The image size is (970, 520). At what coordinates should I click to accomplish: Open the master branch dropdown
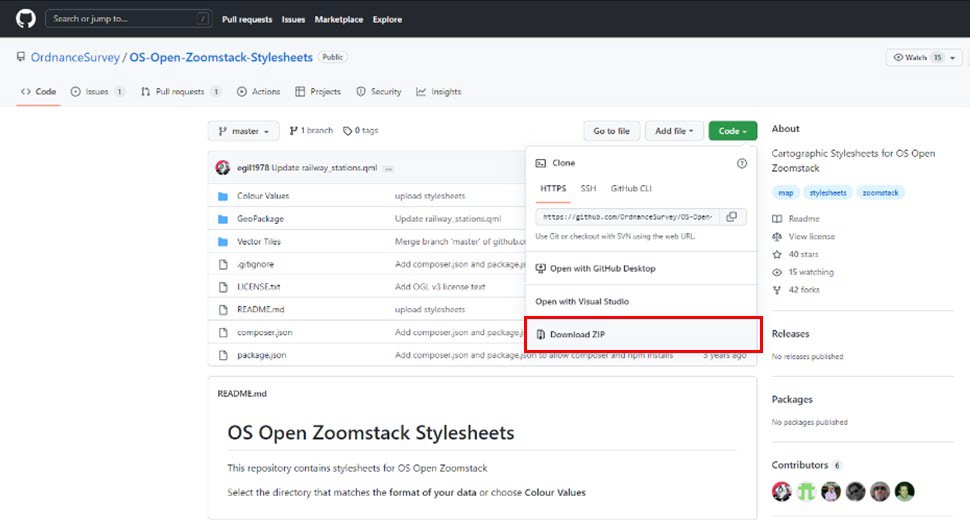(x=244, y=131)
